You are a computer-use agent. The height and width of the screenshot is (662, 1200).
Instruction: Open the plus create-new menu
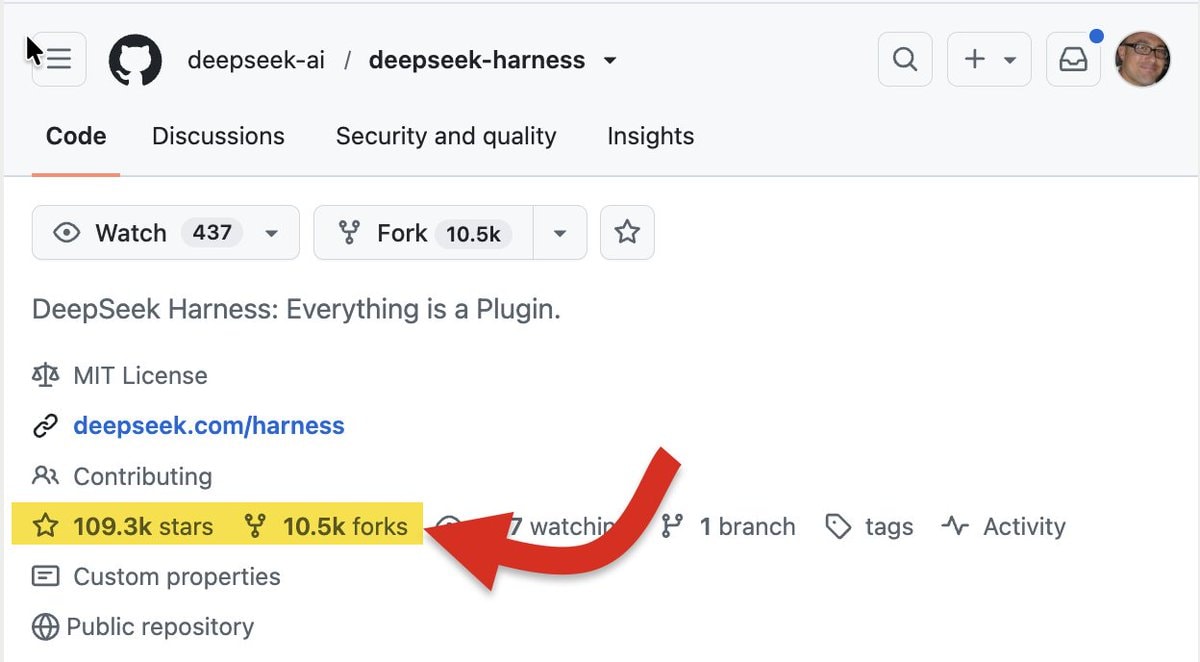point(989,60)
